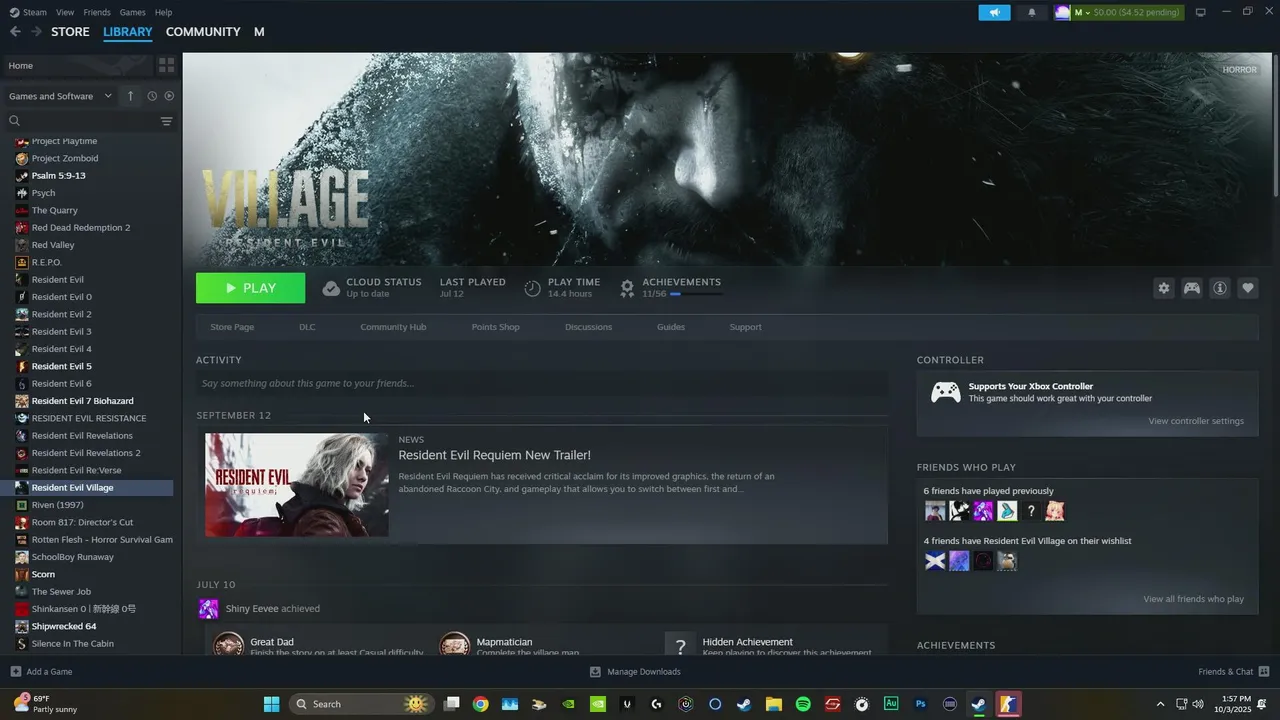Open Spotify from the taskbar
The height and width of the screenshot is (720, 1280).
tap(803, 704)
